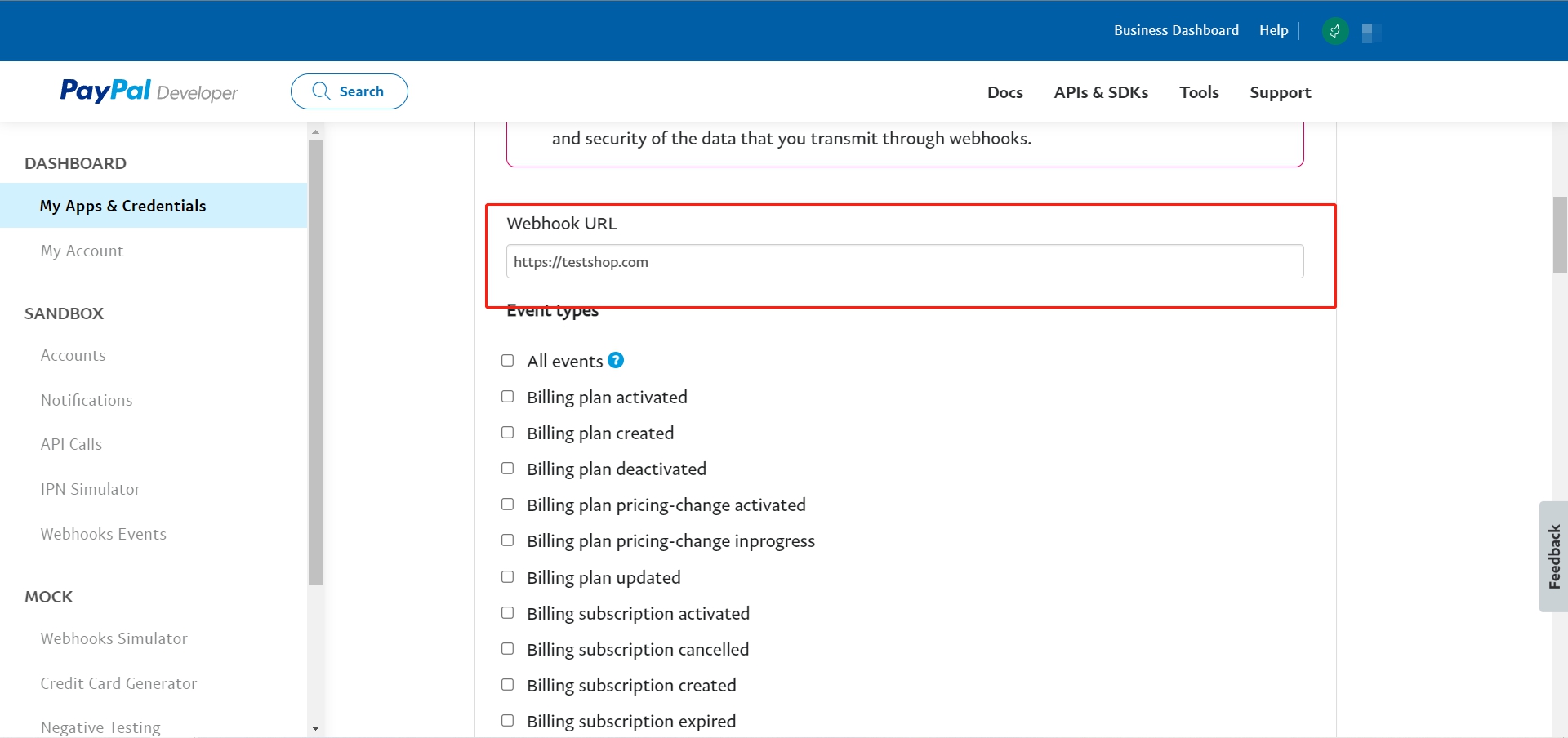
Task: Open sandbox Accounts page
Action: (73, 355)
